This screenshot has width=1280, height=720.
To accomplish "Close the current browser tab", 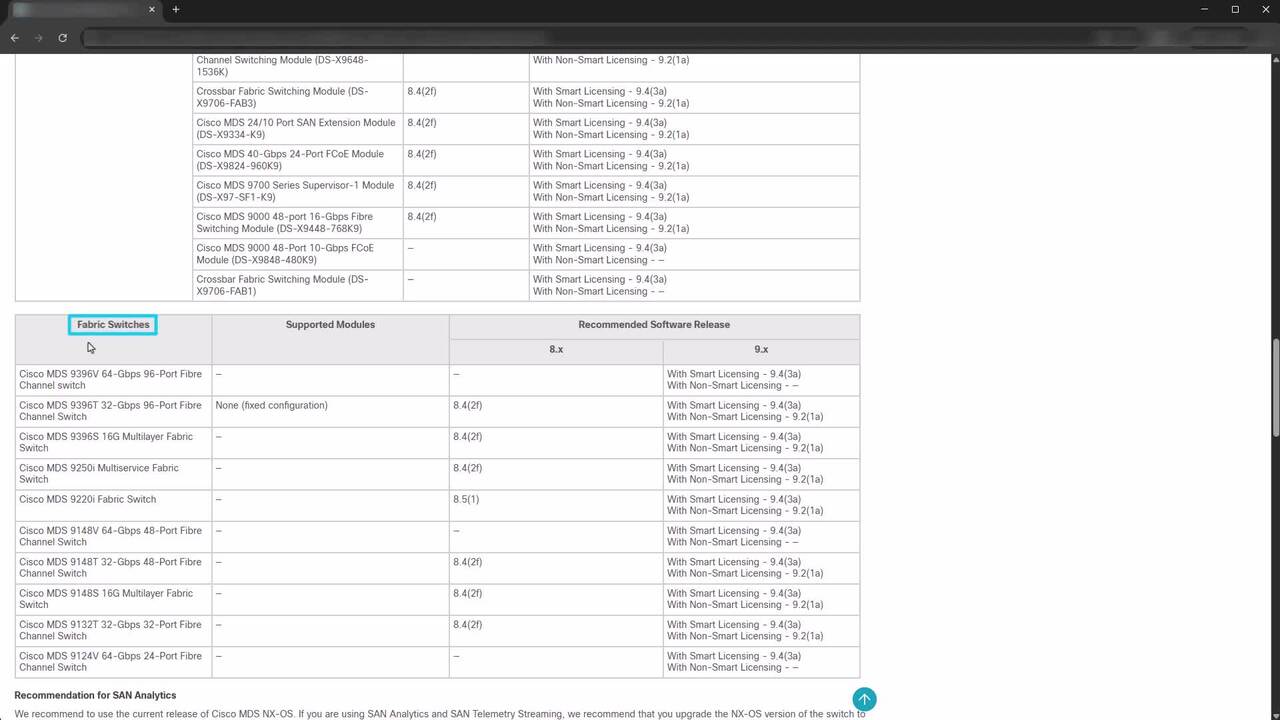I will [x=152, y=10].
